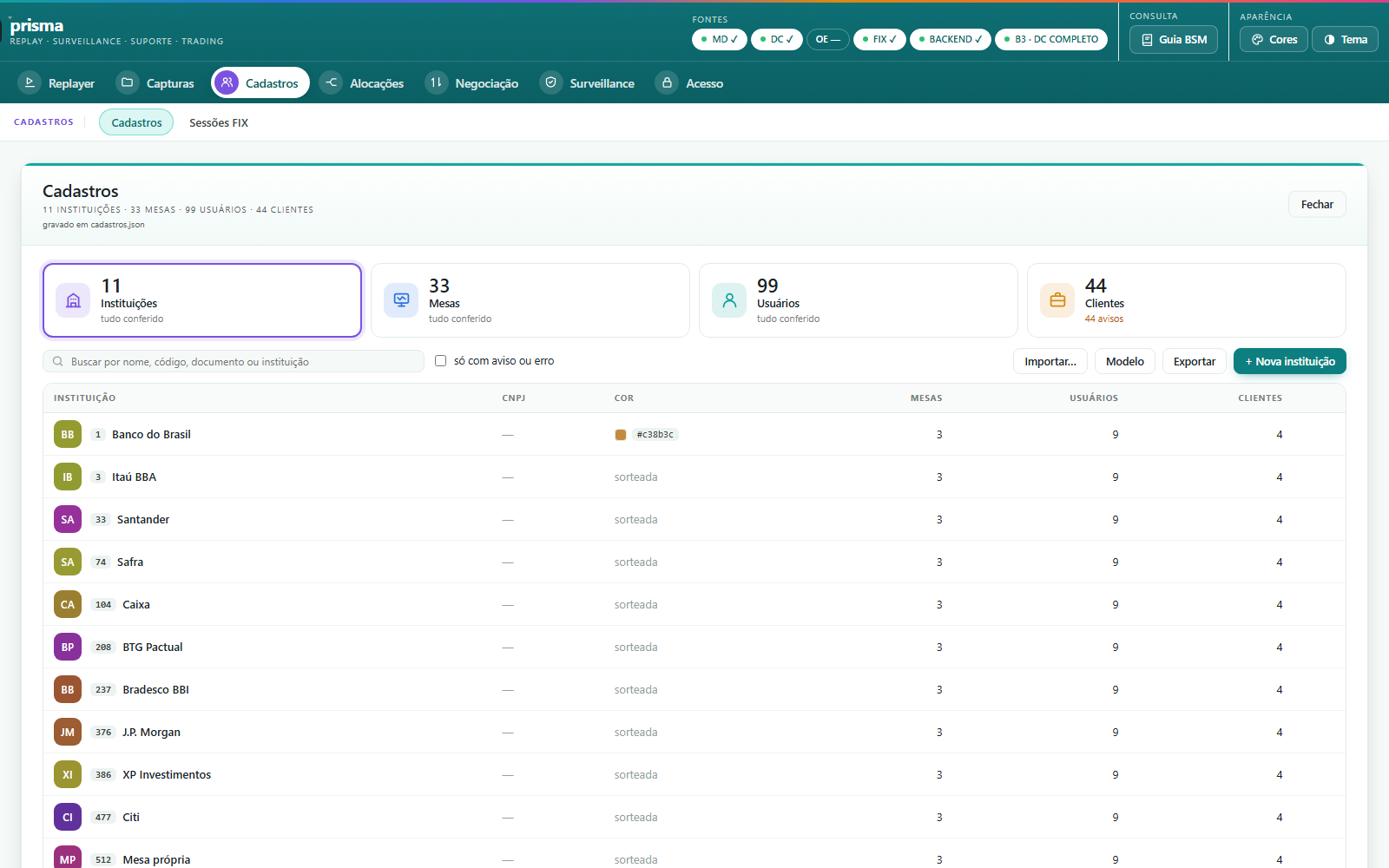Toggle the DC source pill
The height and width of the screenshot is (868, 1389).
pos(777,39)
